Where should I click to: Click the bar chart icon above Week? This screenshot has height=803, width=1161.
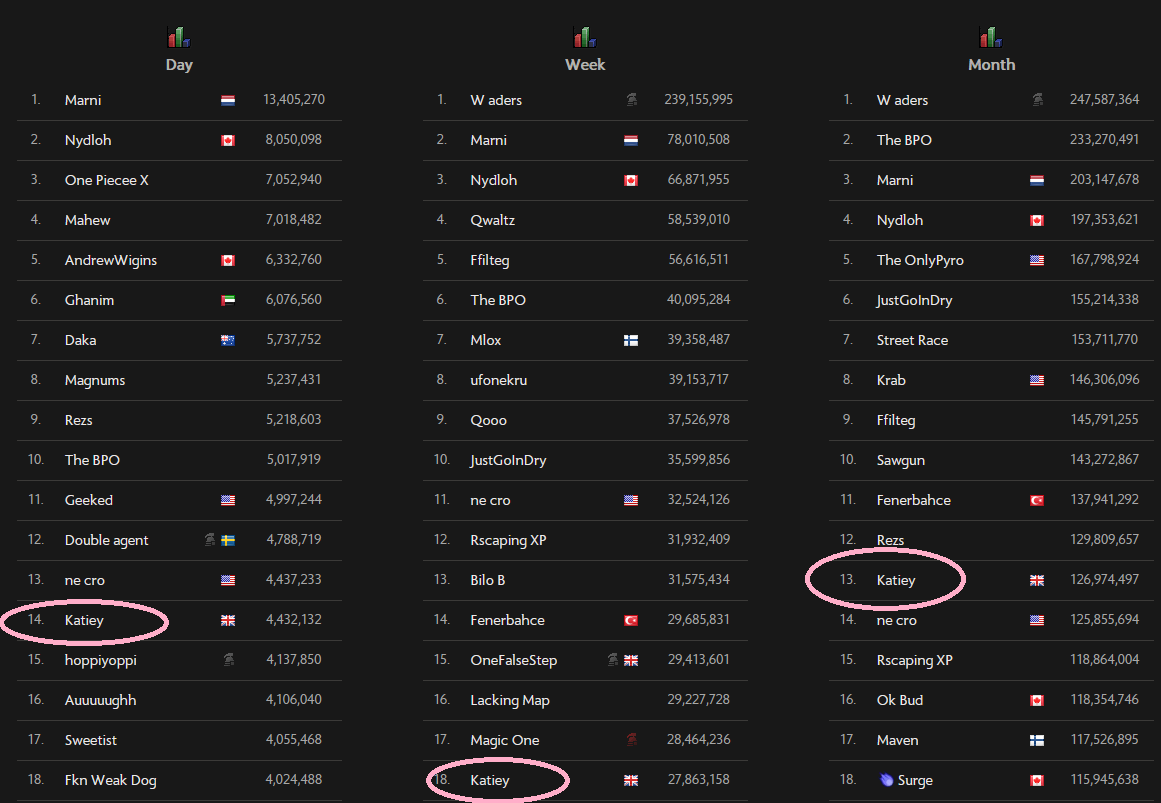[x=584, y=37]
